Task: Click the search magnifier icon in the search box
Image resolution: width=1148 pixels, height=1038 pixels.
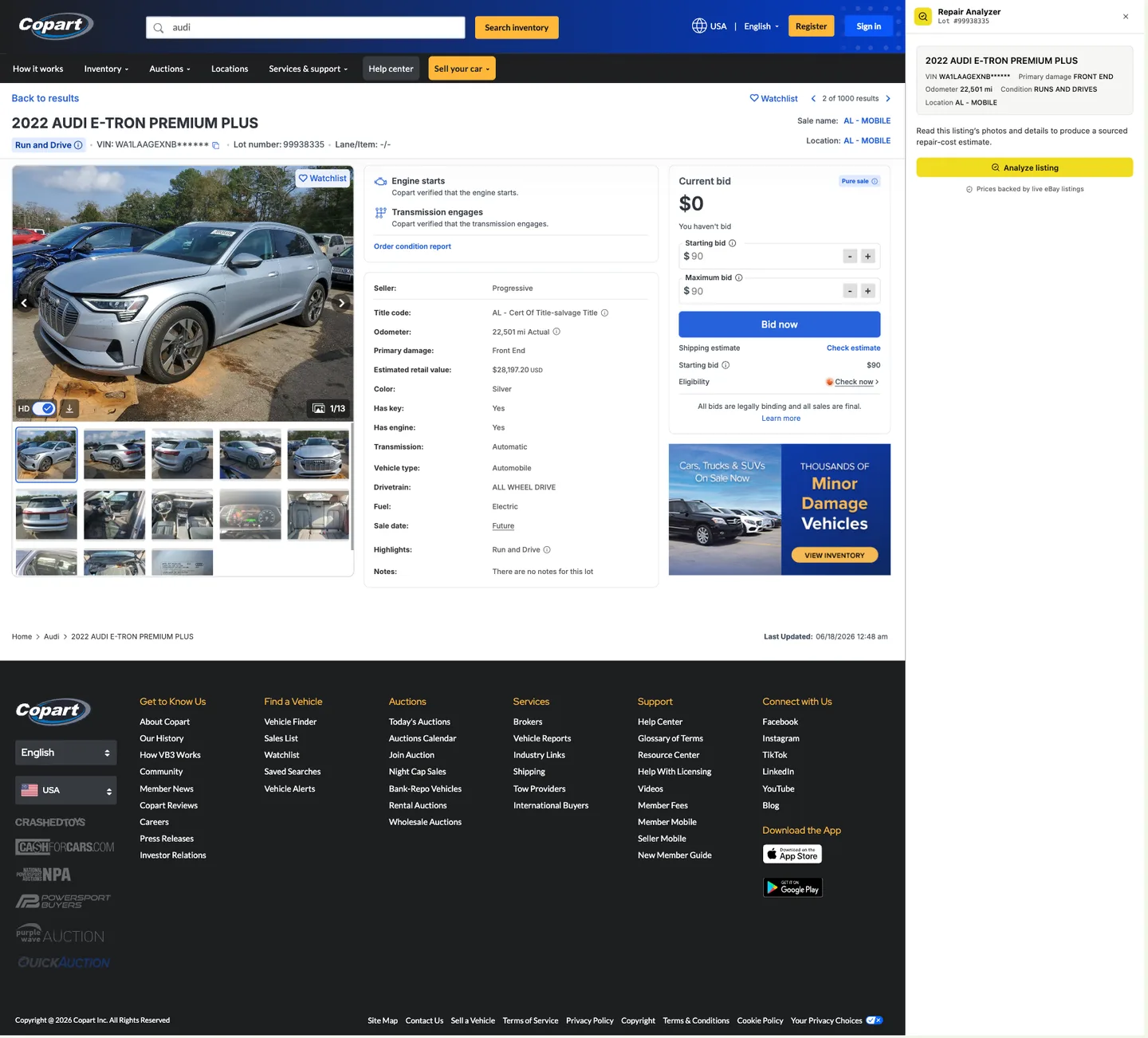Action: click(159, 28)
